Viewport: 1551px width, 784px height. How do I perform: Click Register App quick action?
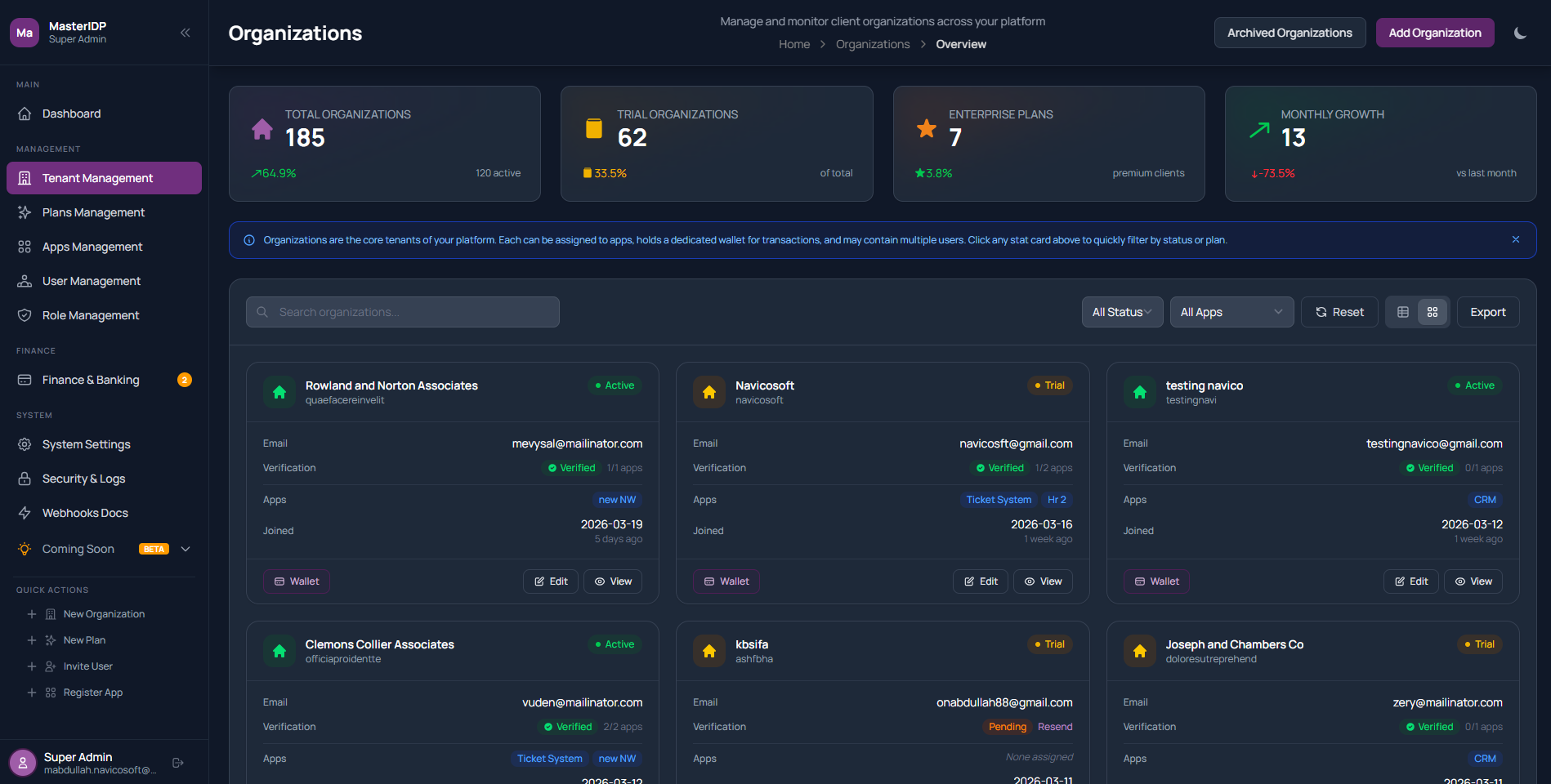coord(92,693)
